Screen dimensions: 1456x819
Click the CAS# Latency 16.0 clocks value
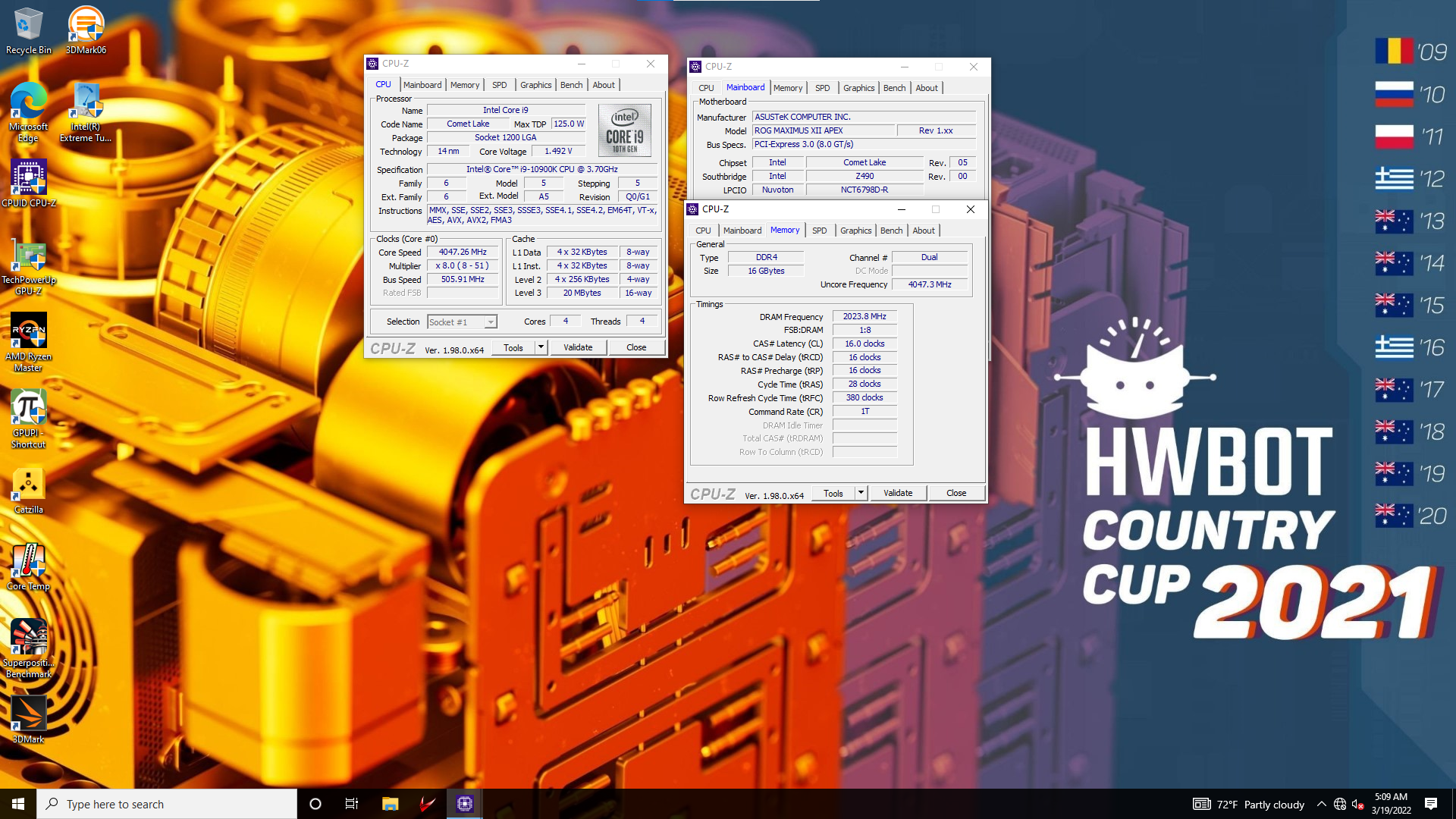click(x=864, y=344)
